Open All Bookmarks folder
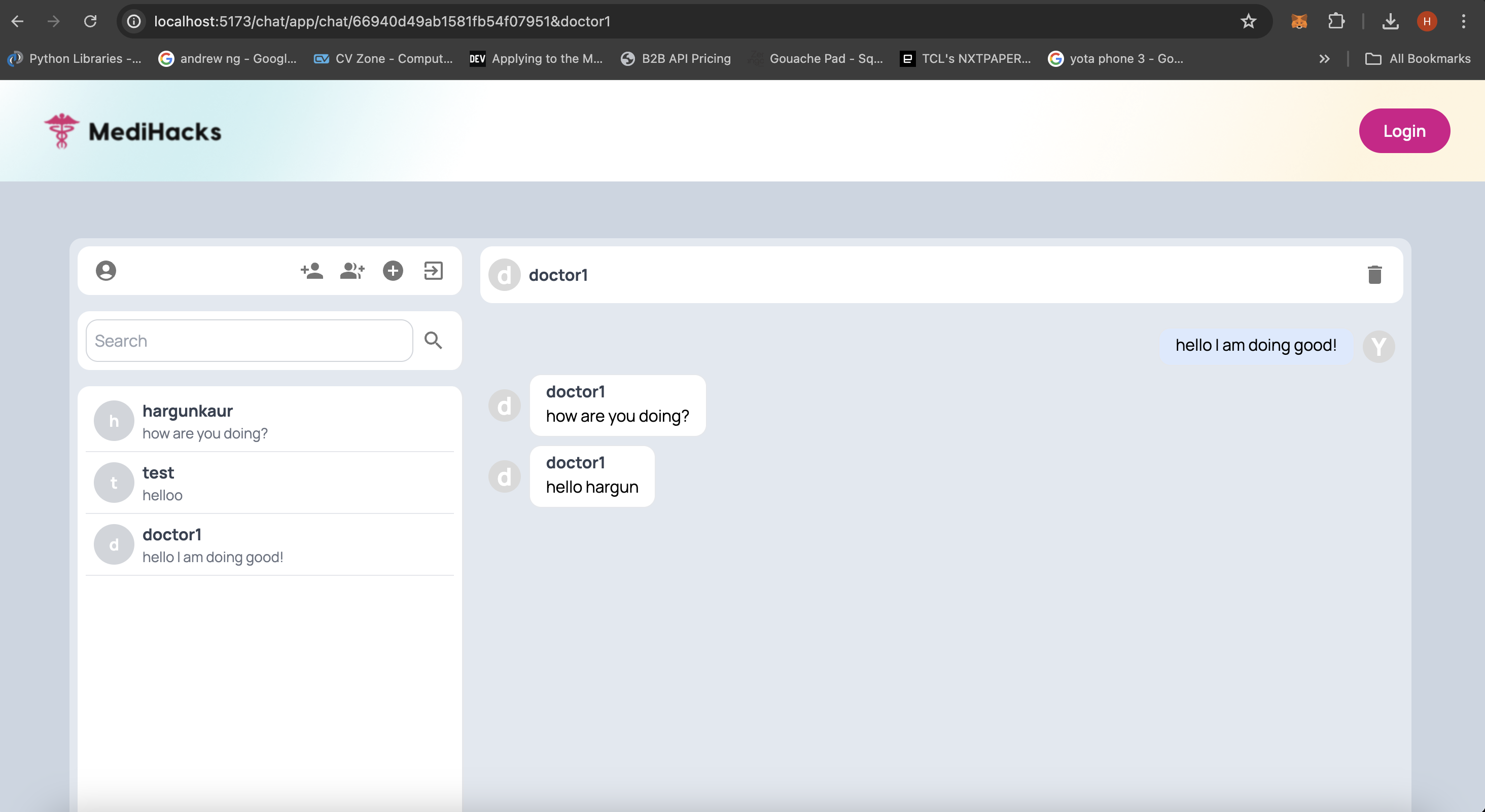1485x812 pixels. click(1418, 59)
